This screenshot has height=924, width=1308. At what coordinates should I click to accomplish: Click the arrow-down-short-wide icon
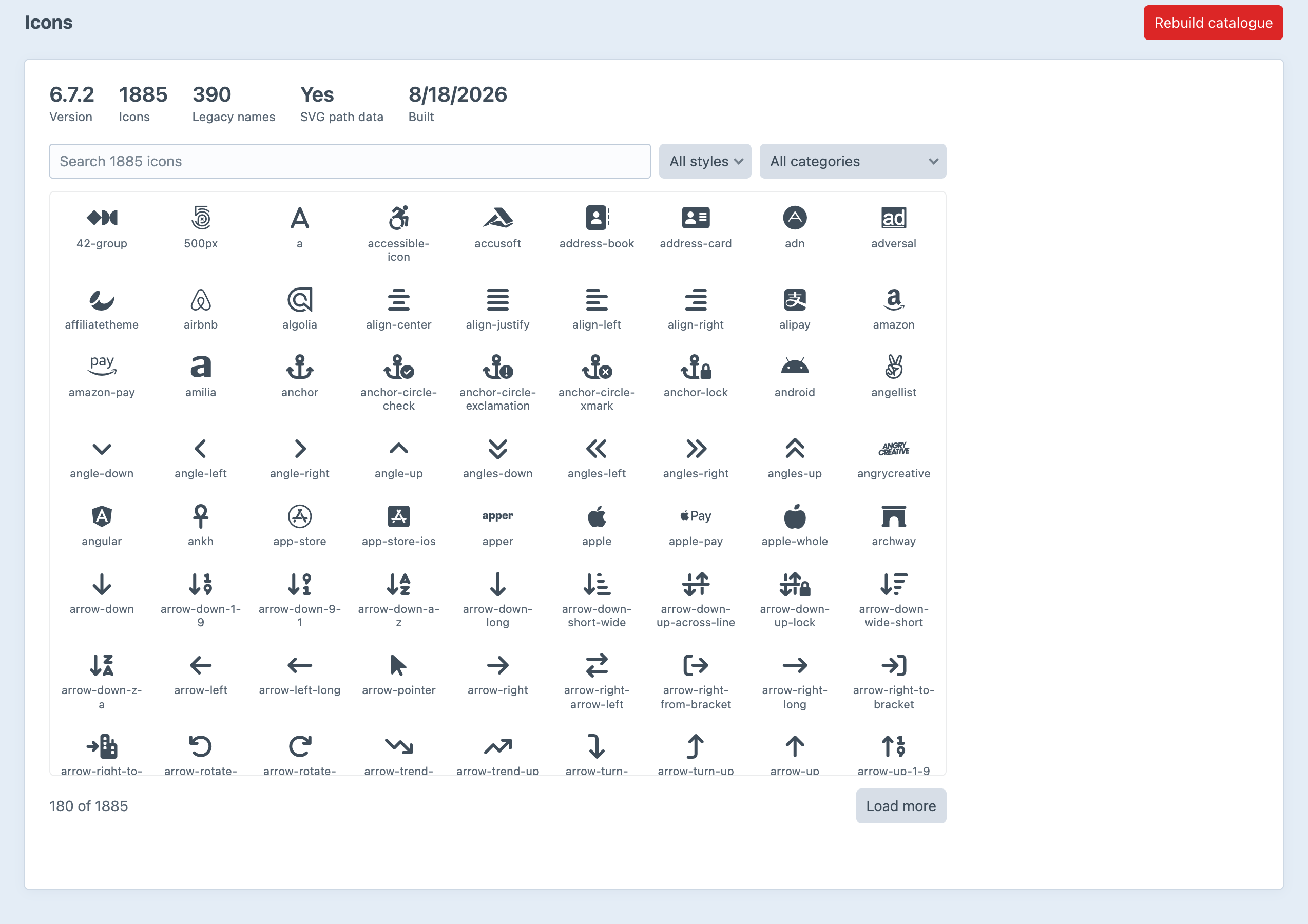point(597,585)
